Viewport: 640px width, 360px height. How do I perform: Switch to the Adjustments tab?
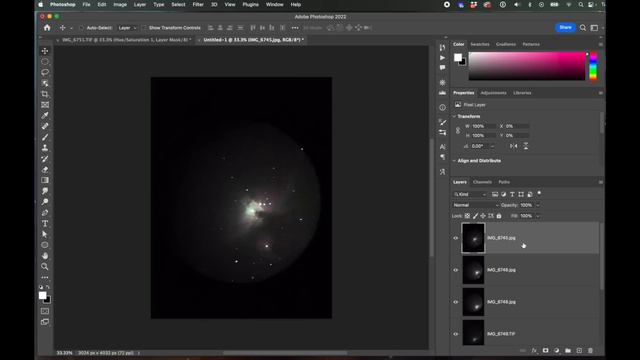(493, 93)
